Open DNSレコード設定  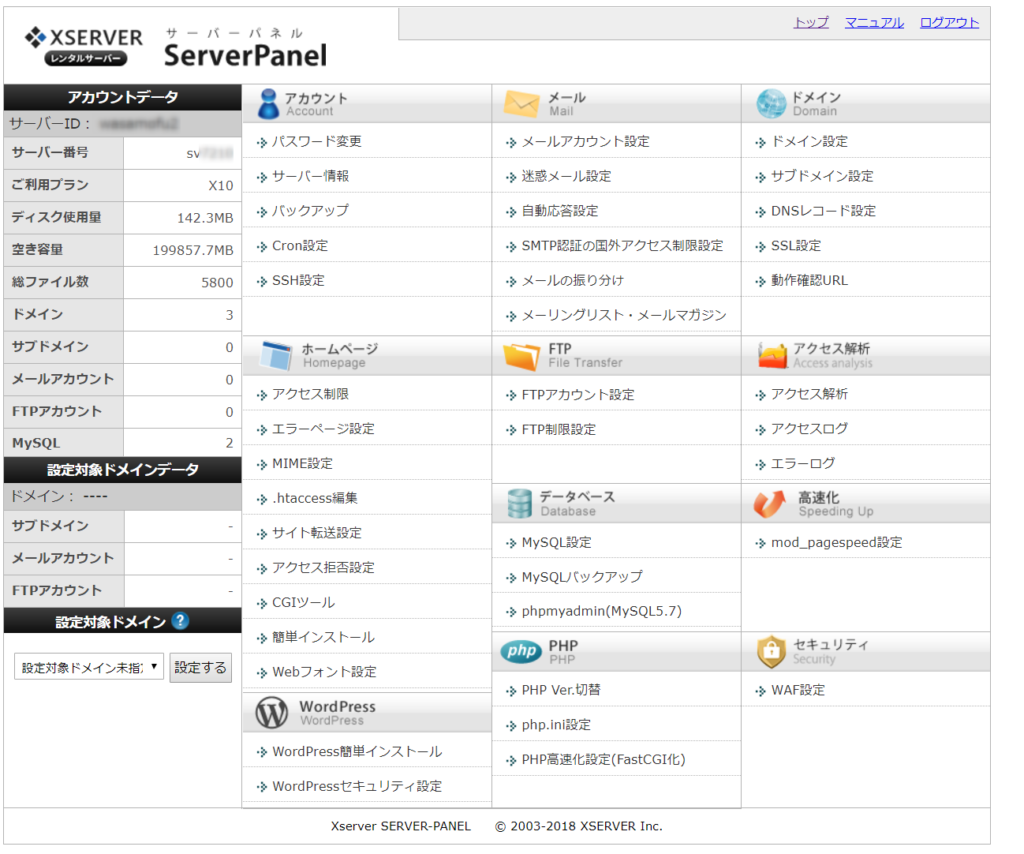coord(824,210)
